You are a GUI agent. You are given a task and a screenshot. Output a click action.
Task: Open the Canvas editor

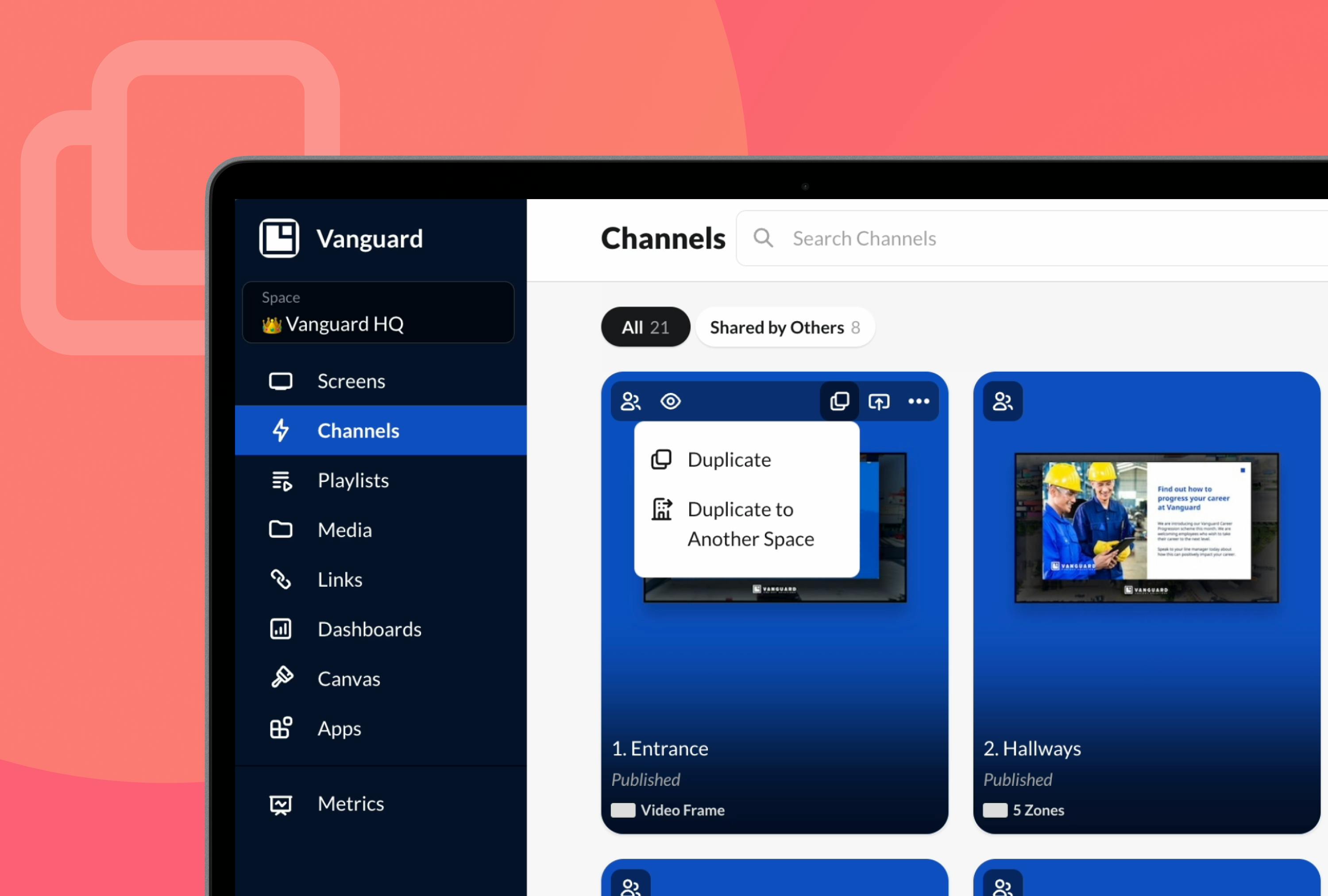point(348,678)
